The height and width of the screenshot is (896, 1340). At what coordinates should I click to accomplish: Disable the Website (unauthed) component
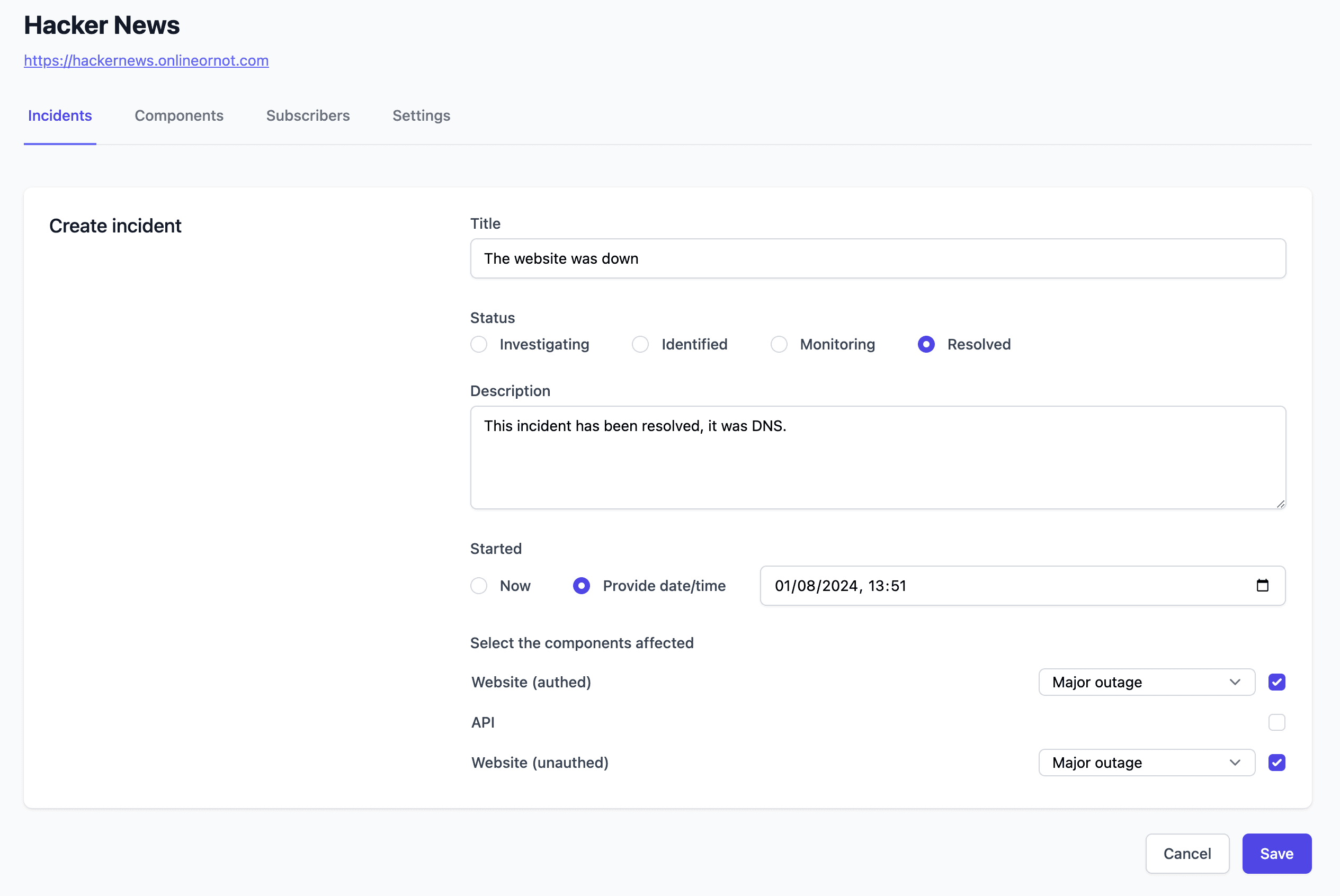(1276, 762)
